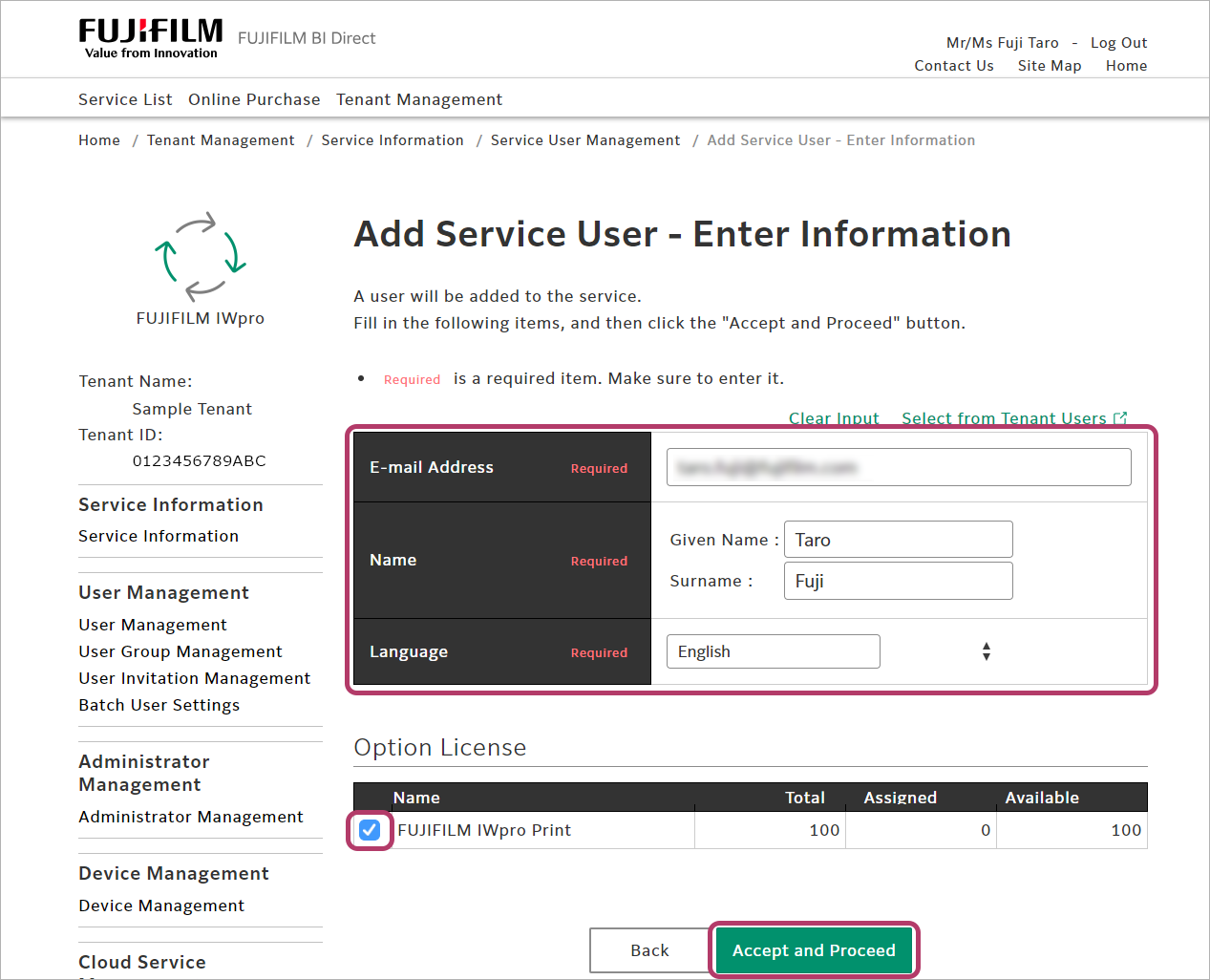Click the Given Name field containing Taro

coord(898,540)
